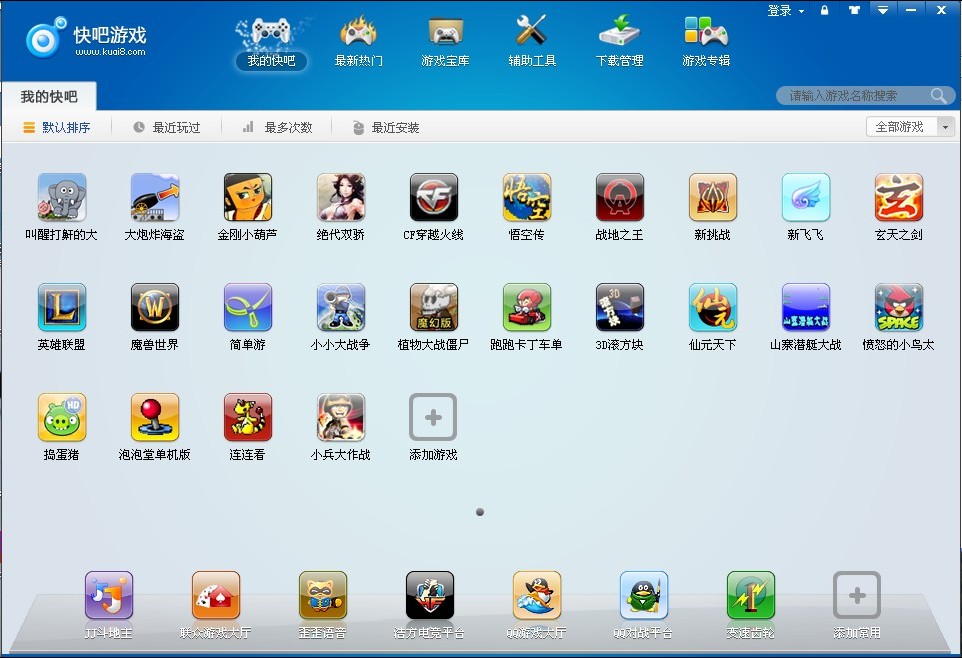
Task: Open 悟空传 game icon
Action: (x=526, y=197)
